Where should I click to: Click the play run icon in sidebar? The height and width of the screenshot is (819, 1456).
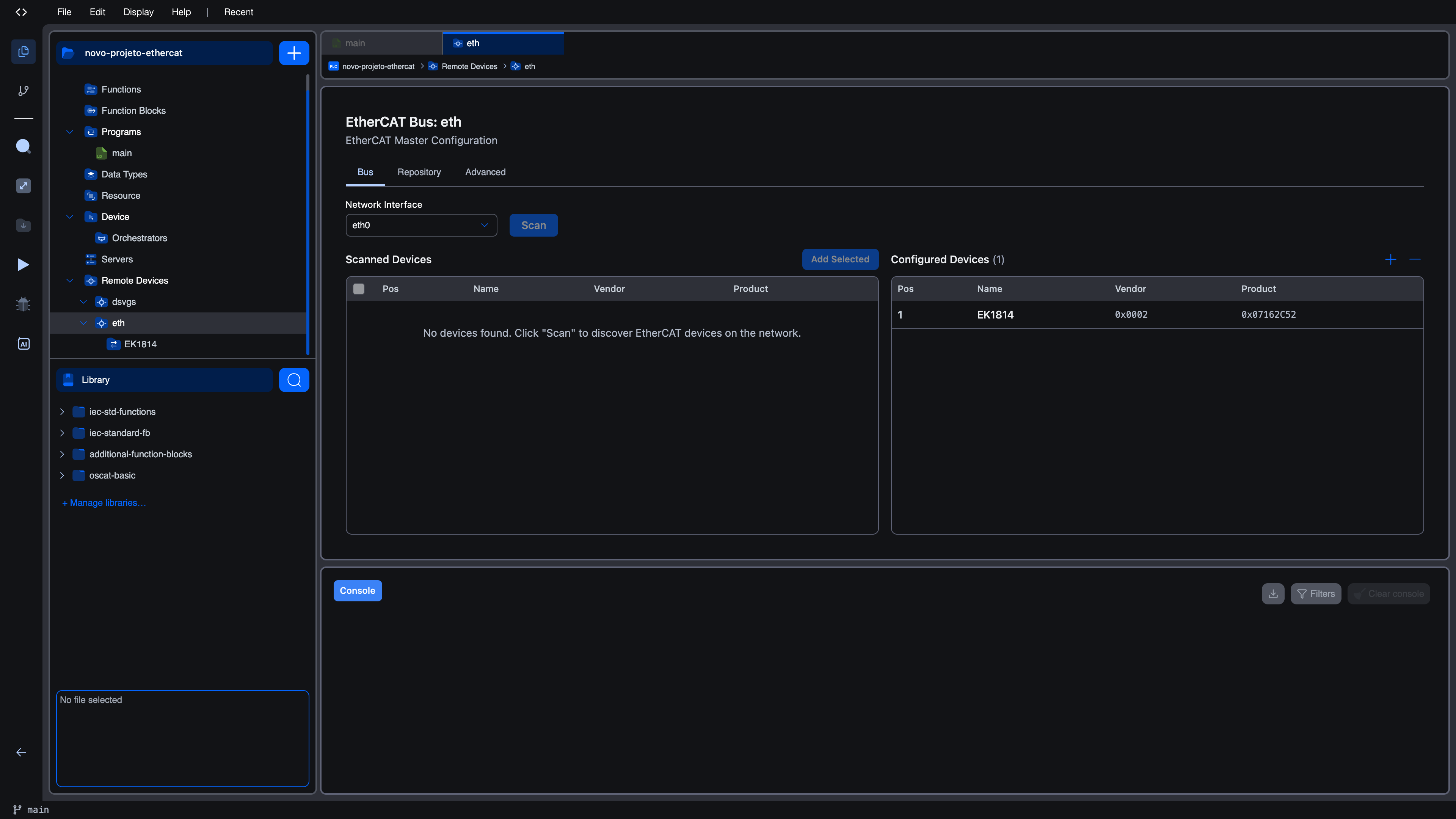[23, 265]
